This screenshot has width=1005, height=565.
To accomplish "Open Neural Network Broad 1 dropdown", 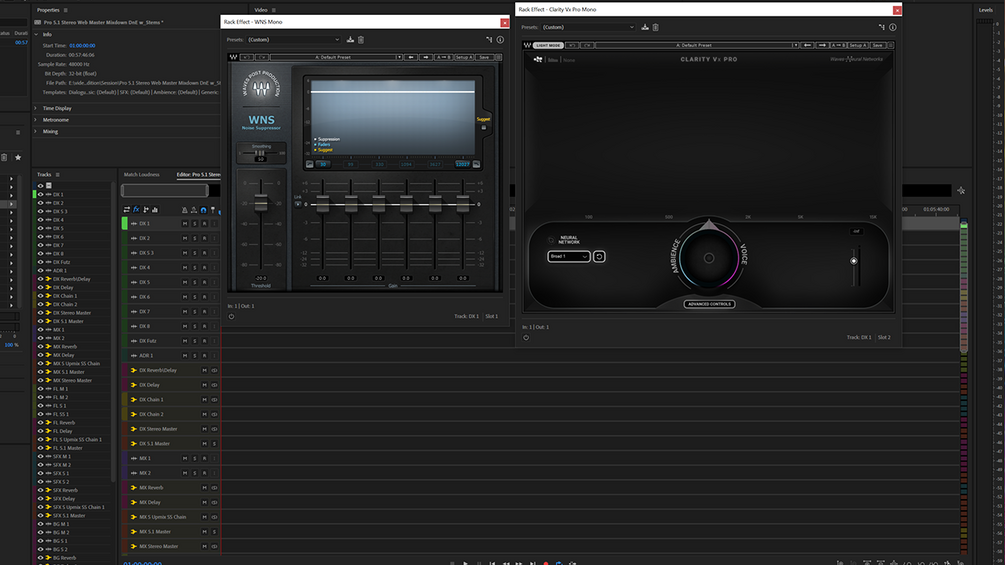I will coord(569,256).
